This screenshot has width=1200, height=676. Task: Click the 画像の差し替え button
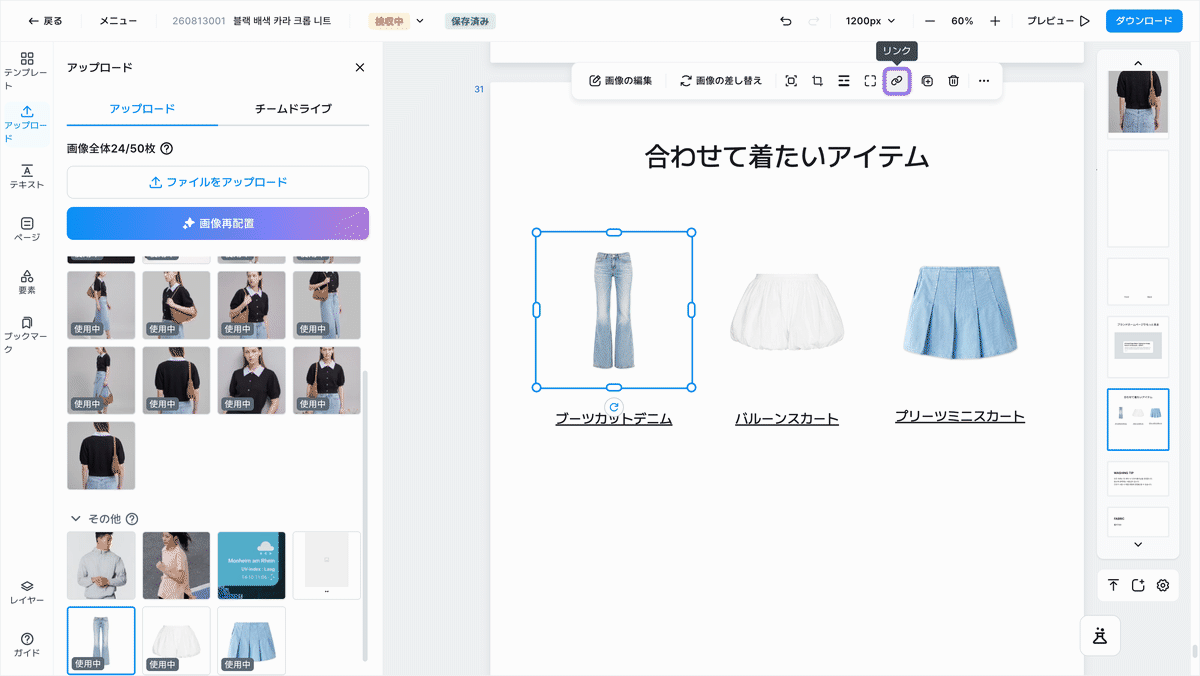[x=720, y=81]
